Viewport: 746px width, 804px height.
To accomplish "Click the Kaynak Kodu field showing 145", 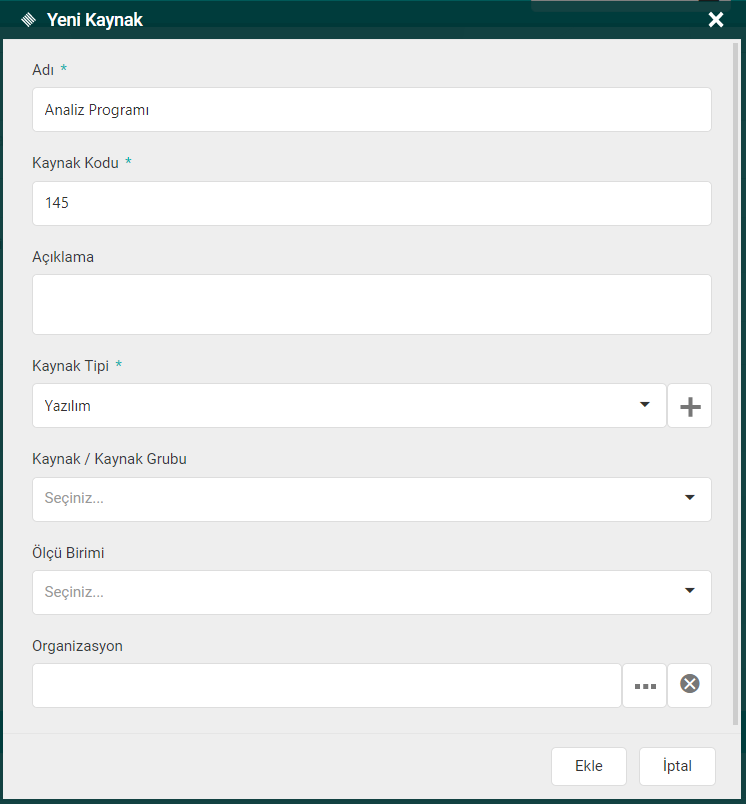I will point(371,203).
